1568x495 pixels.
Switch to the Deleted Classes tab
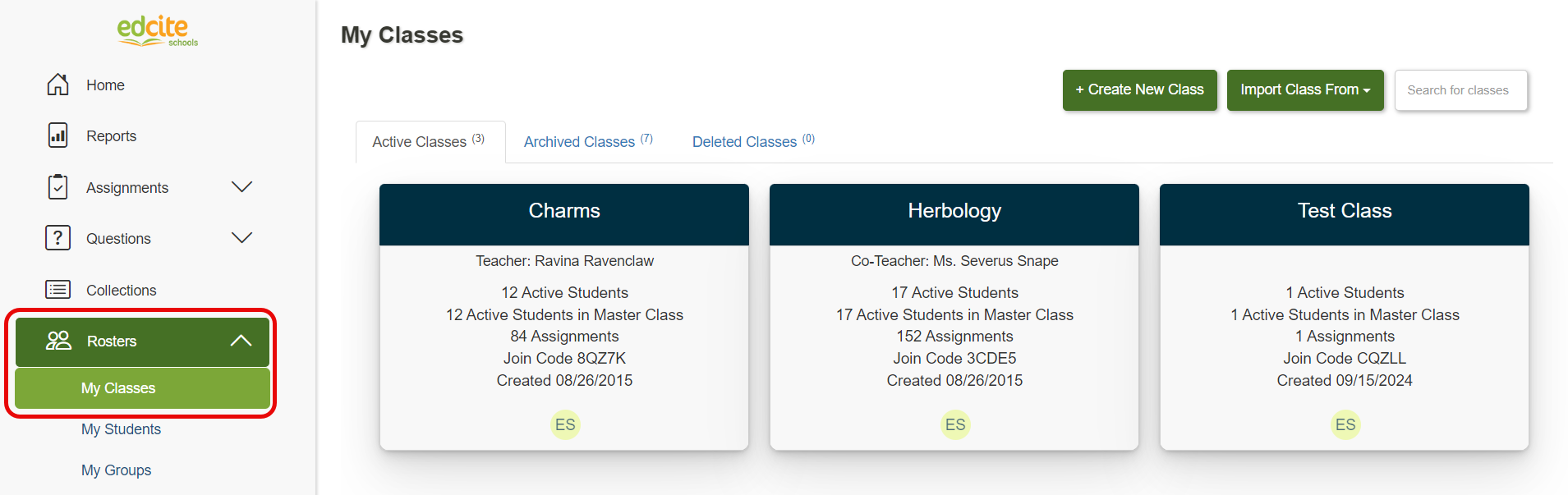pyautogui.click(x=752, y=141)
